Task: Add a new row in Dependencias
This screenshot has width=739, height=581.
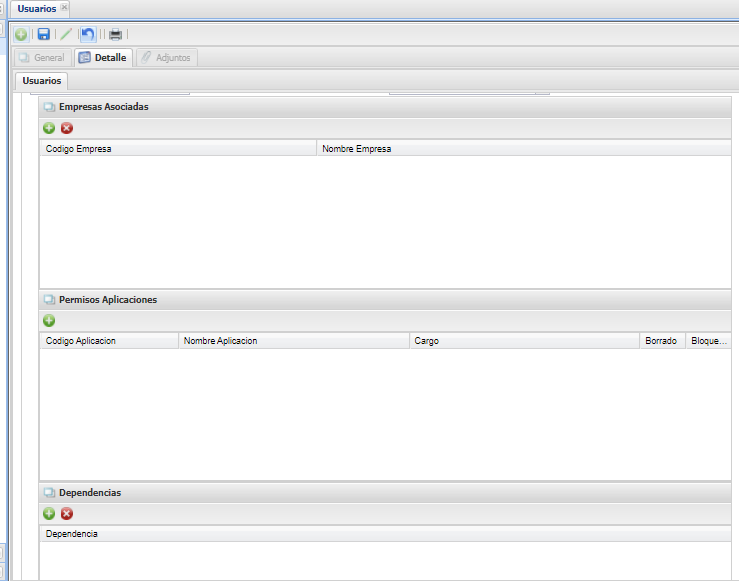Action: pos(49,513)
